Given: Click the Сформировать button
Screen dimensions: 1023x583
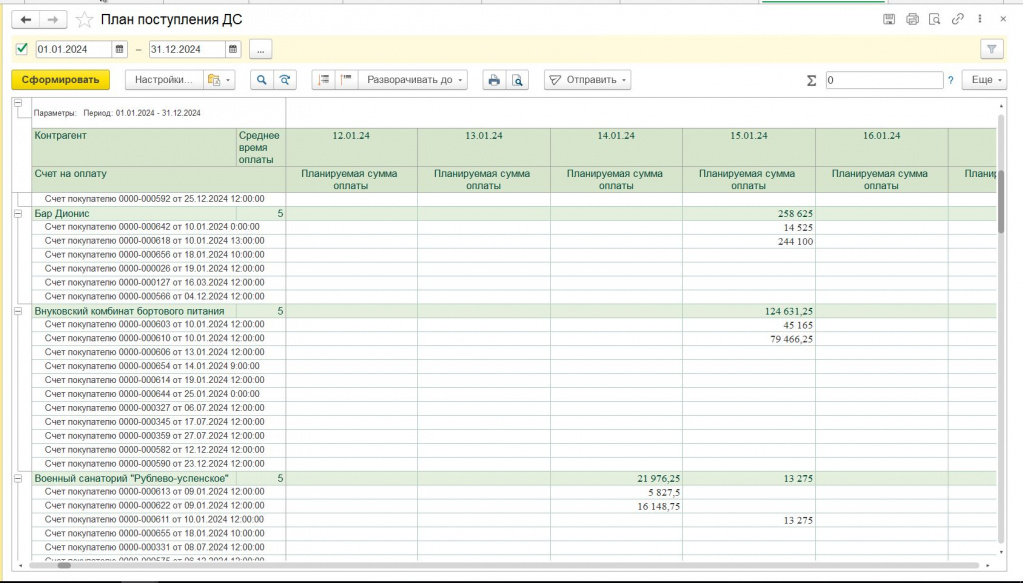Looking at the screenshot, I should (x=60, y=80).
